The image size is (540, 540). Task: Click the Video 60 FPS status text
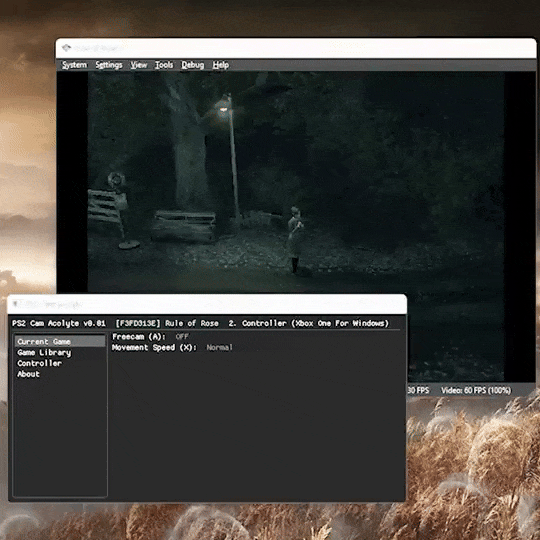tap(476, 390)
